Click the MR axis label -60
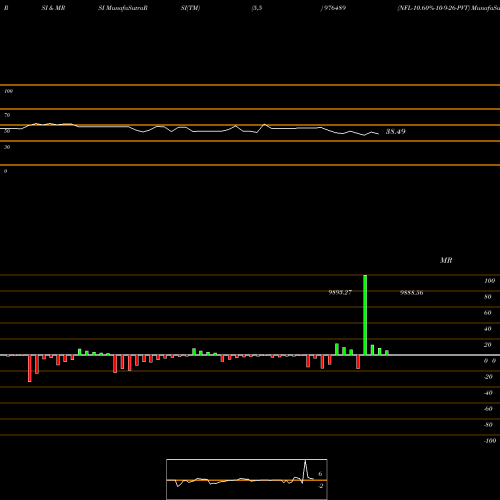Viewport: 500px width, 500px height. click(x=488, y=409)
